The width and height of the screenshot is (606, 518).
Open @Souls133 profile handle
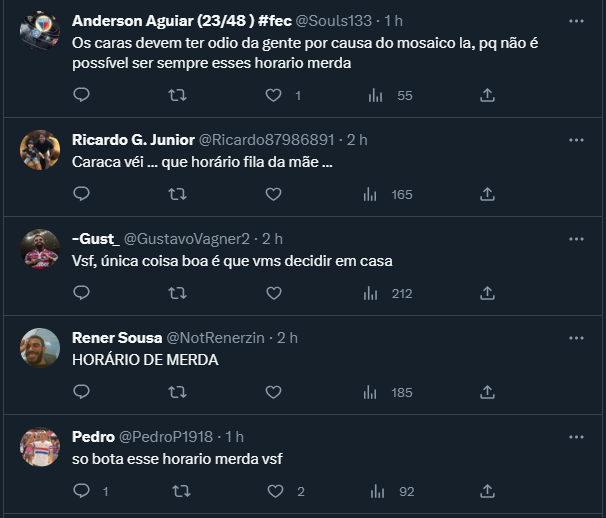click(x=336, y=21)
